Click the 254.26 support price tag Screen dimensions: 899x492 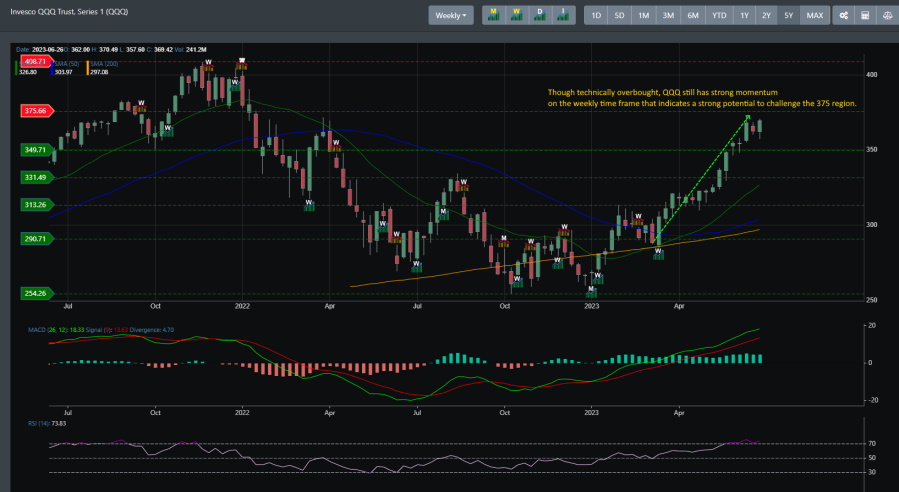(37, 293)
